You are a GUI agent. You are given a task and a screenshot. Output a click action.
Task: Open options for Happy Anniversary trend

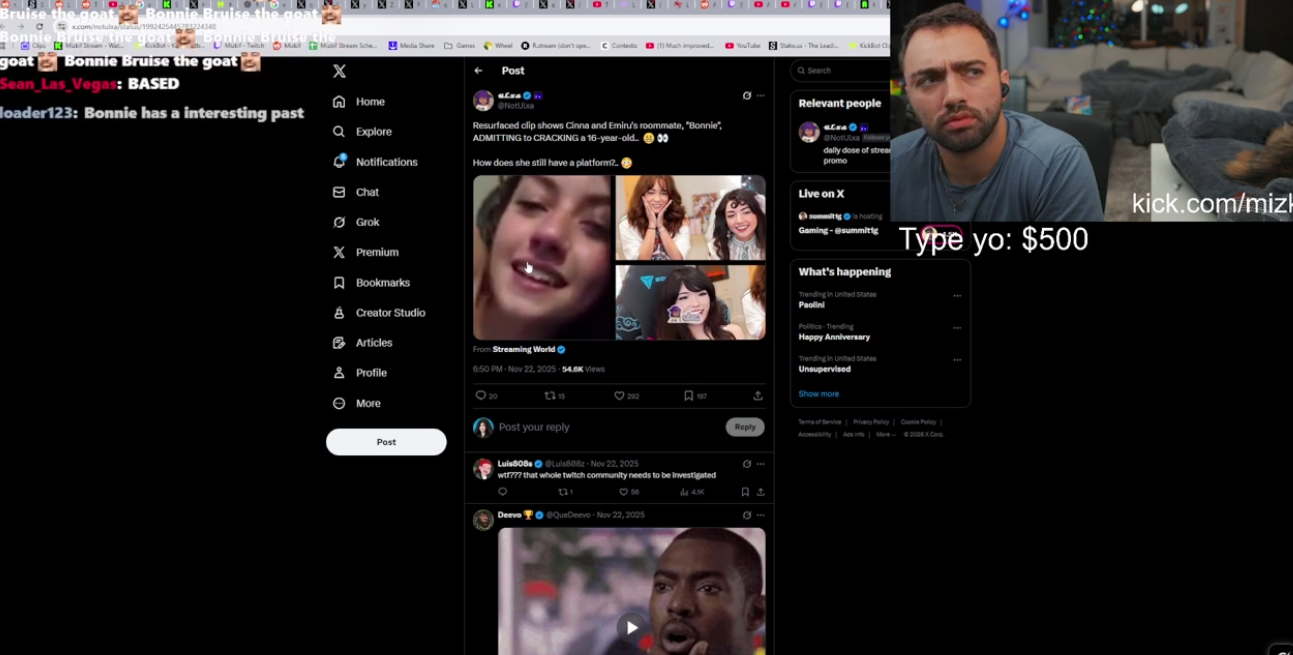point(957,328)
